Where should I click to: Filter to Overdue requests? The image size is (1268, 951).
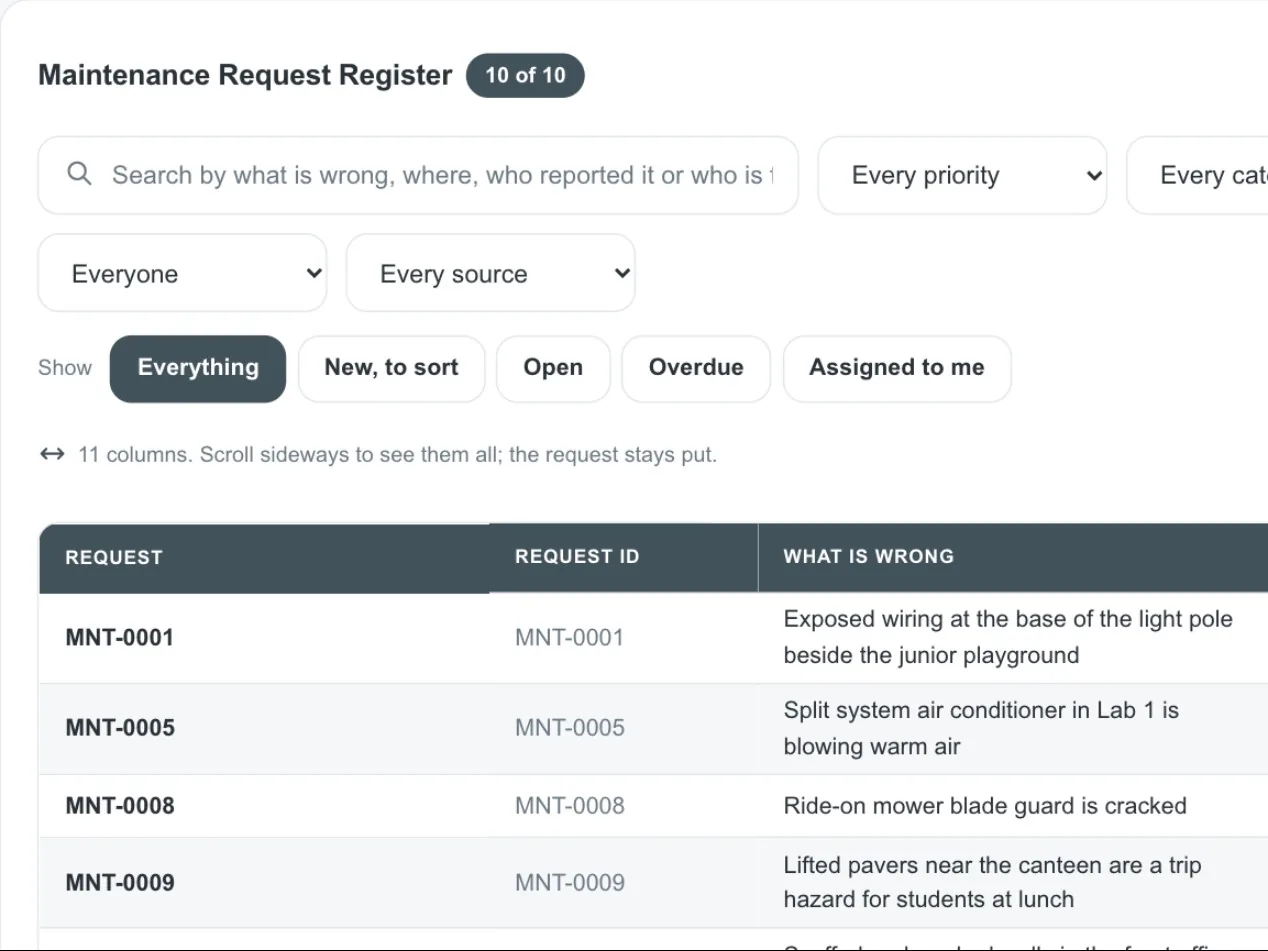[x=696, y=368]
